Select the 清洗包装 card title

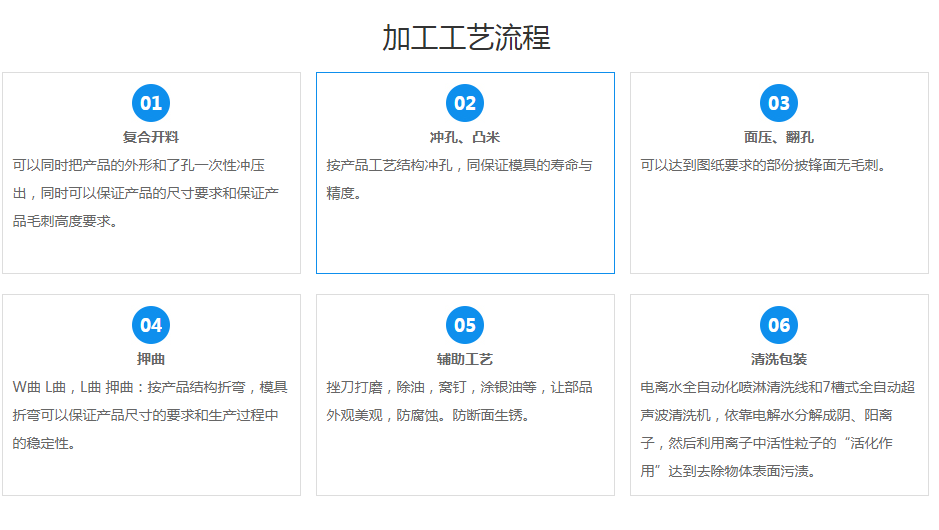click(779, 359)
